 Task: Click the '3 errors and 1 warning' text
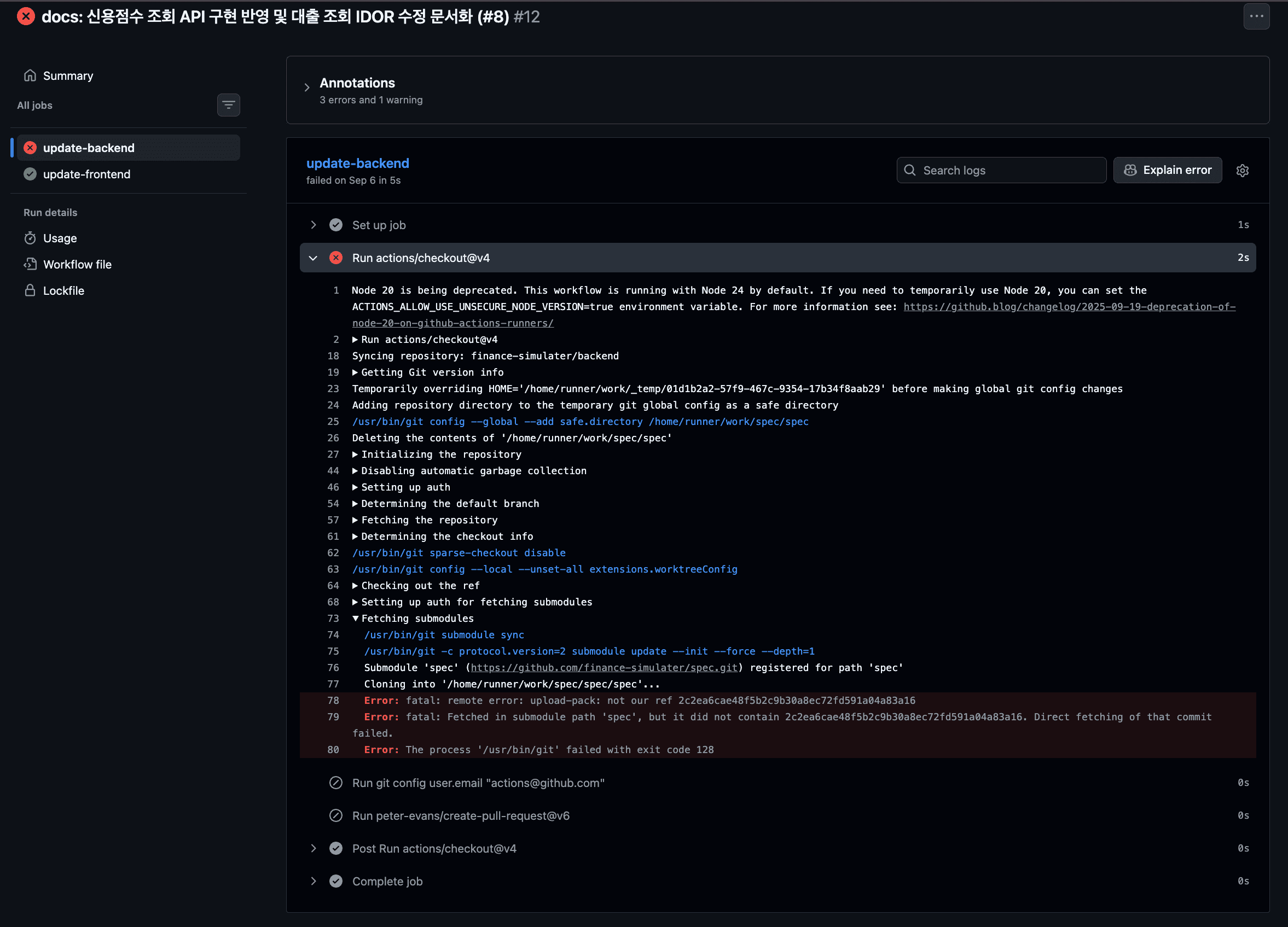[371, 100]
